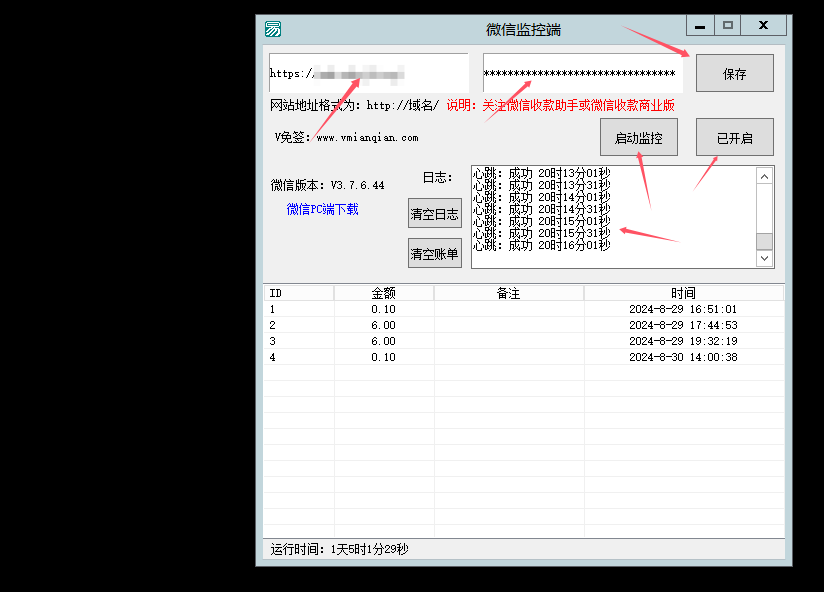Click log line 心跳: 成功 20时14分31秒
This screenshot has width=824, height=592.
point(541,209)
